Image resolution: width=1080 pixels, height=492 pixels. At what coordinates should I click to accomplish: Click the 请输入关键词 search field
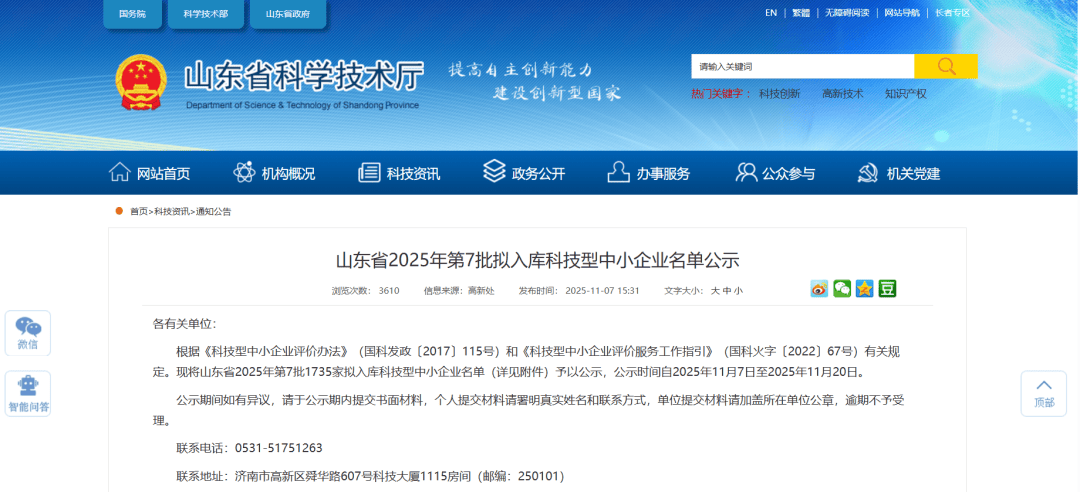[802, 67]
